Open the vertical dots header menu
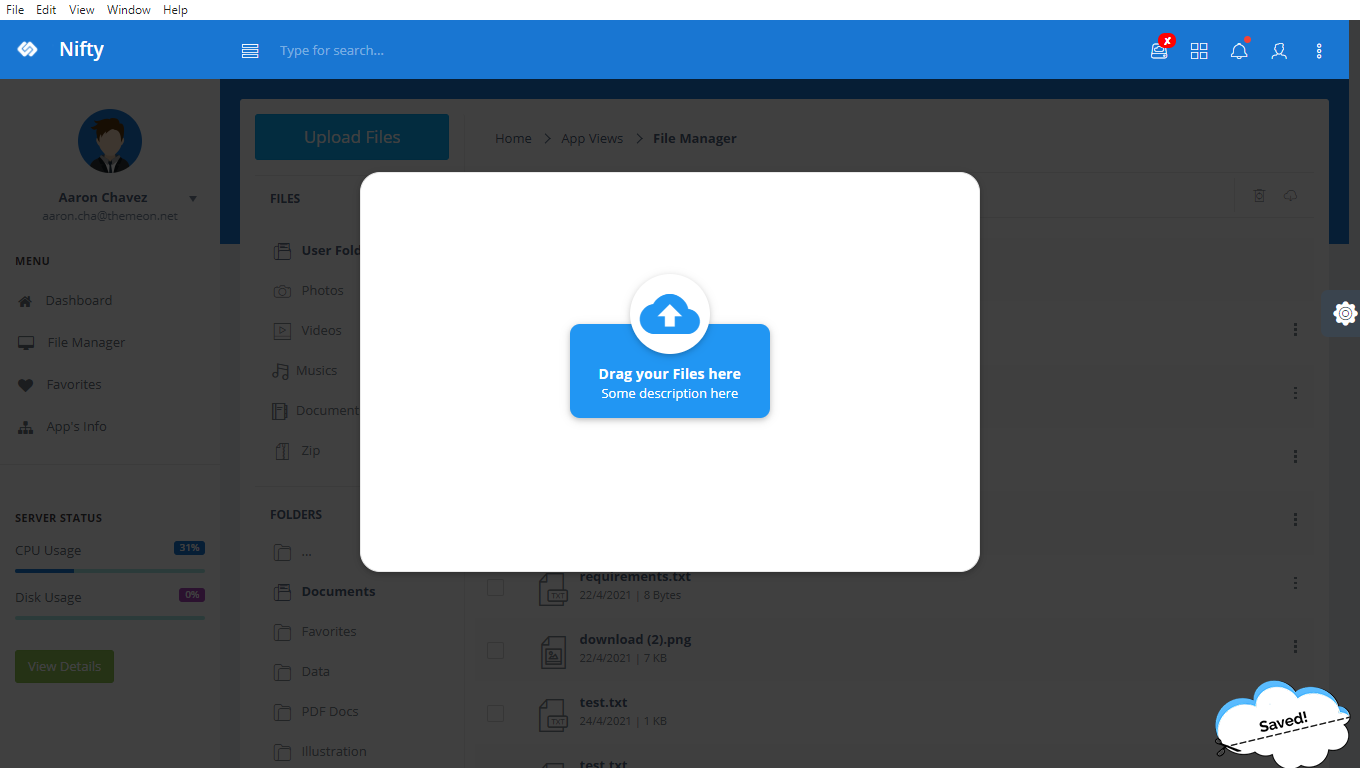The width and height of the screenshot is (1360, 768). click(1319, 50)
